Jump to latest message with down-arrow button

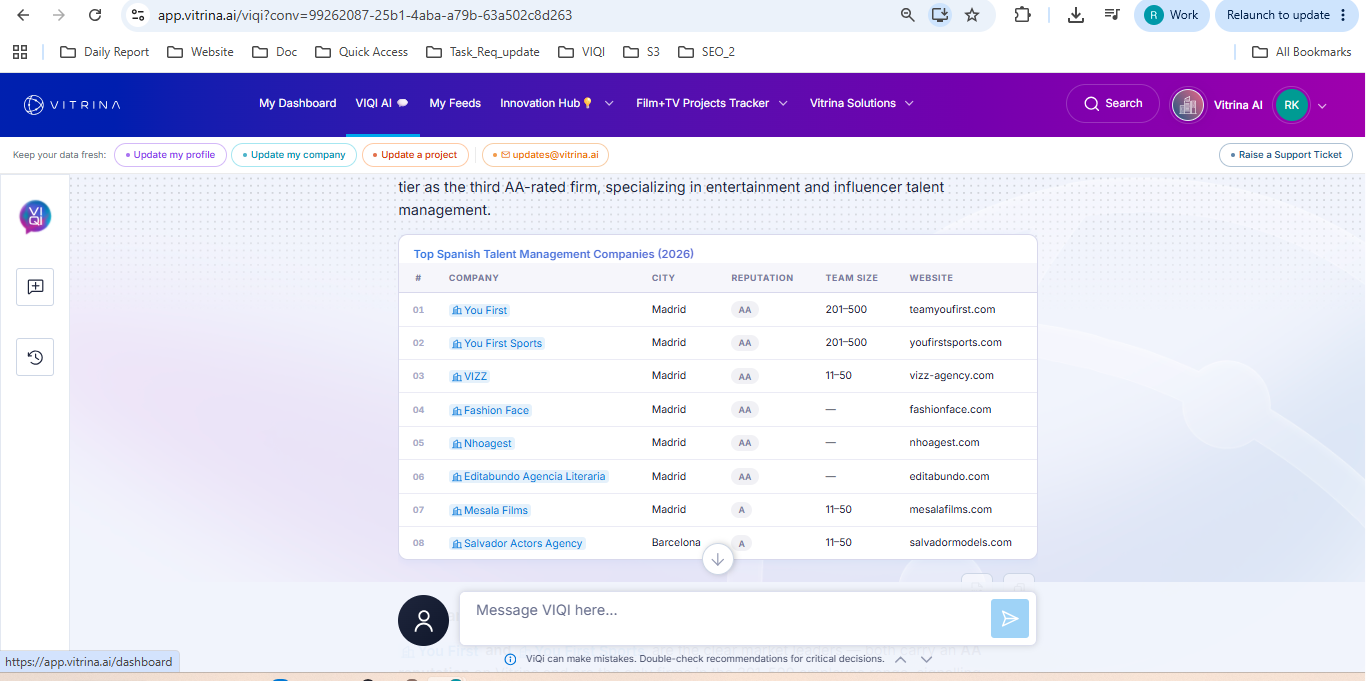pyautogui.click(x=718, y=559)
